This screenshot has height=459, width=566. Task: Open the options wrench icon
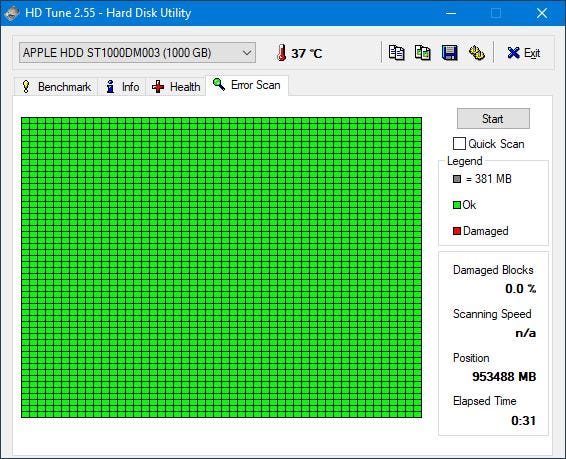(x=476, y=53)
